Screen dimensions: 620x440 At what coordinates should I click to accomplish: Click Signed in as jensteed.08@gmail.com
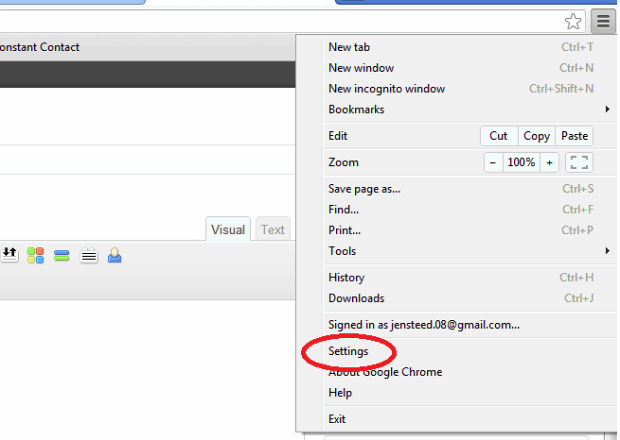pyautogui.click(x=470, y=325)
